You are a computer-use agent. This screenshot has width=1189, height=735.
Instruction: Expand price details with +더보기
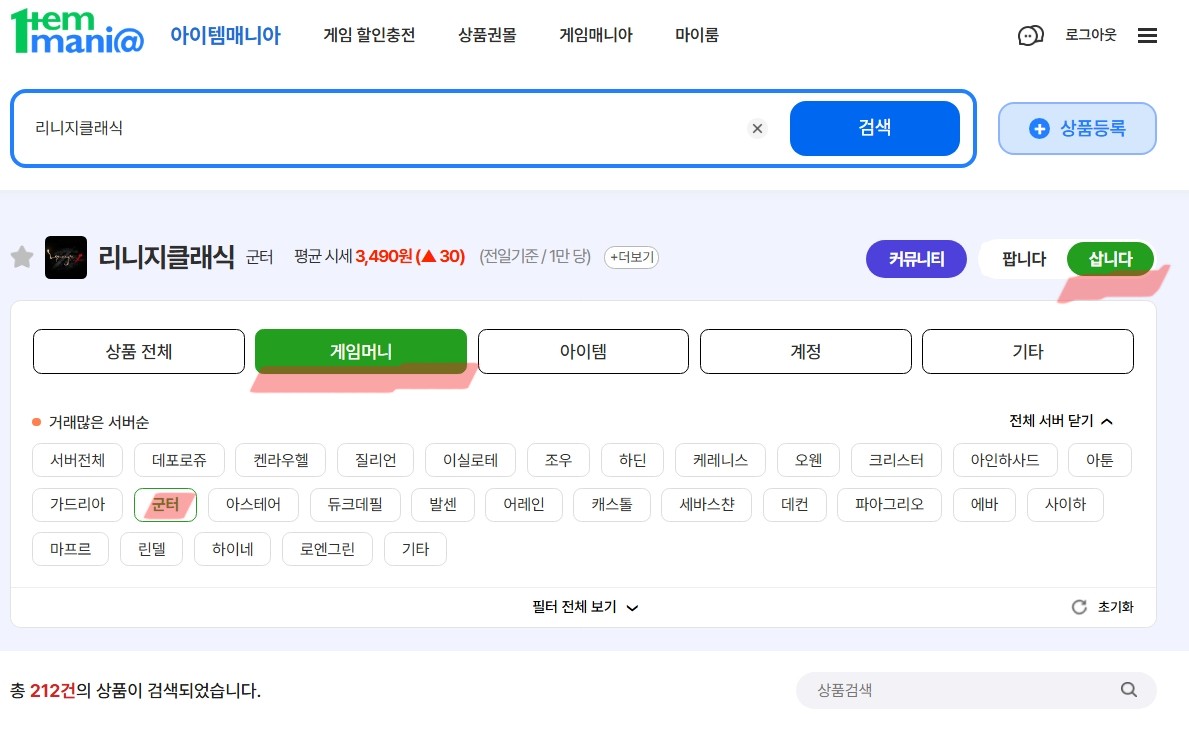click(x=631, y=257)
